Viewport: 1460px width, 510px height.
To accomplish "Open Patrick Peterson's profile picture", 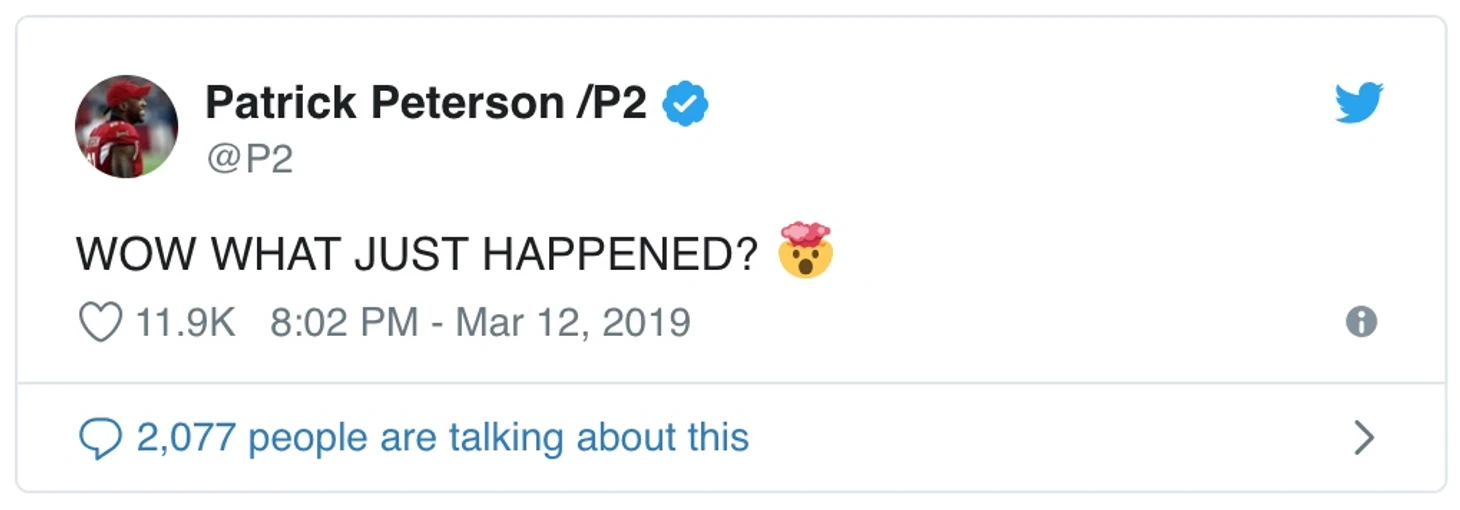I will [126, 126].
